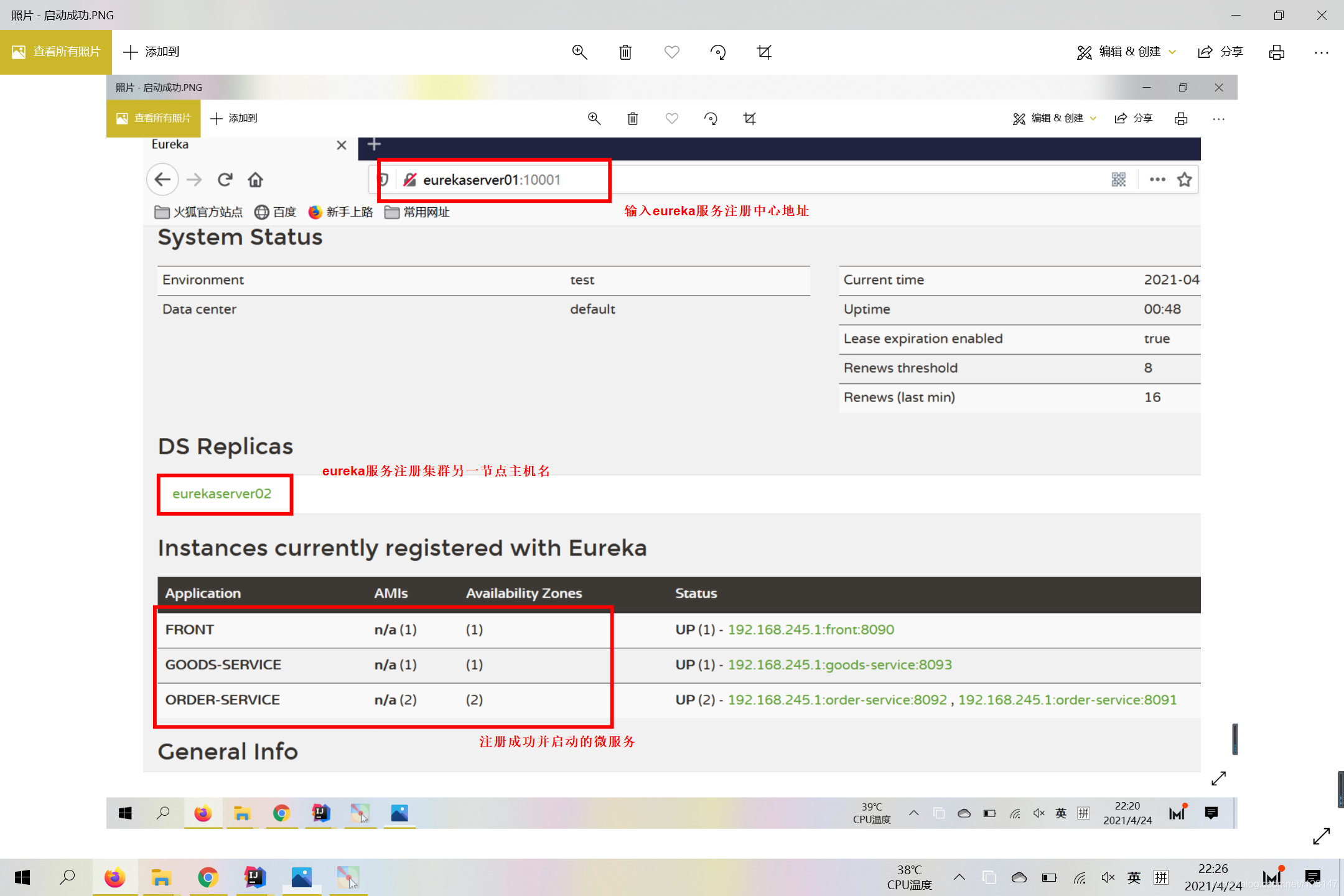
Task: Open the 新手上路 bookmark
Action: (340, 212)
